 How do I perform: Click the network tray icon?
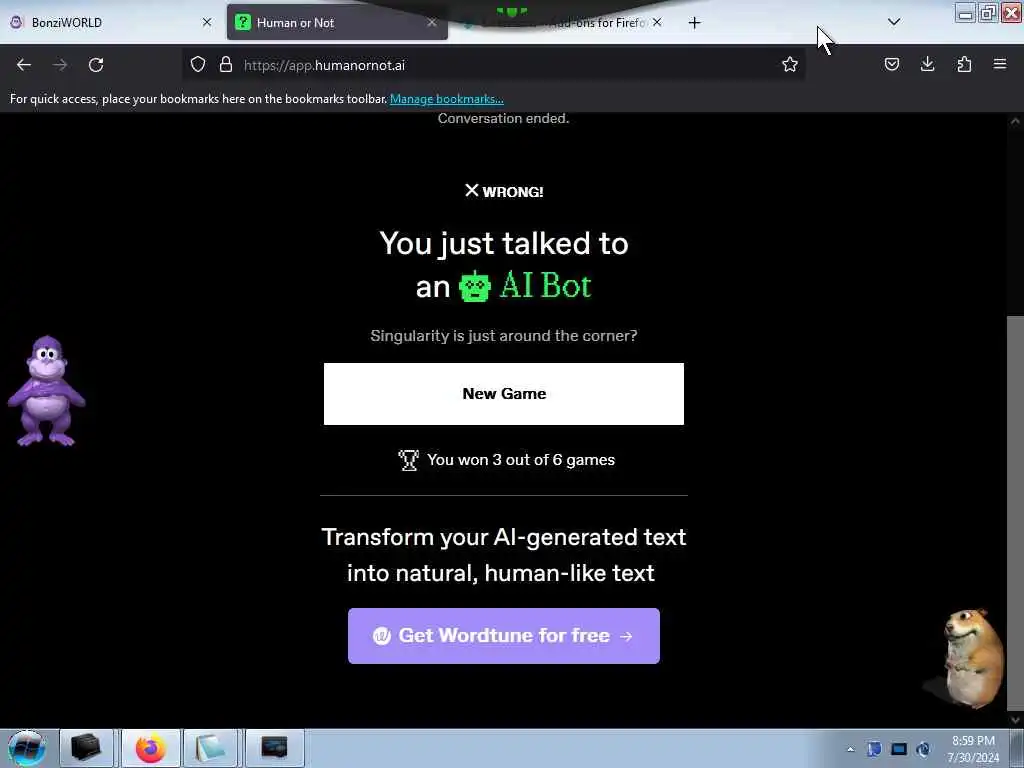[899, 749]
